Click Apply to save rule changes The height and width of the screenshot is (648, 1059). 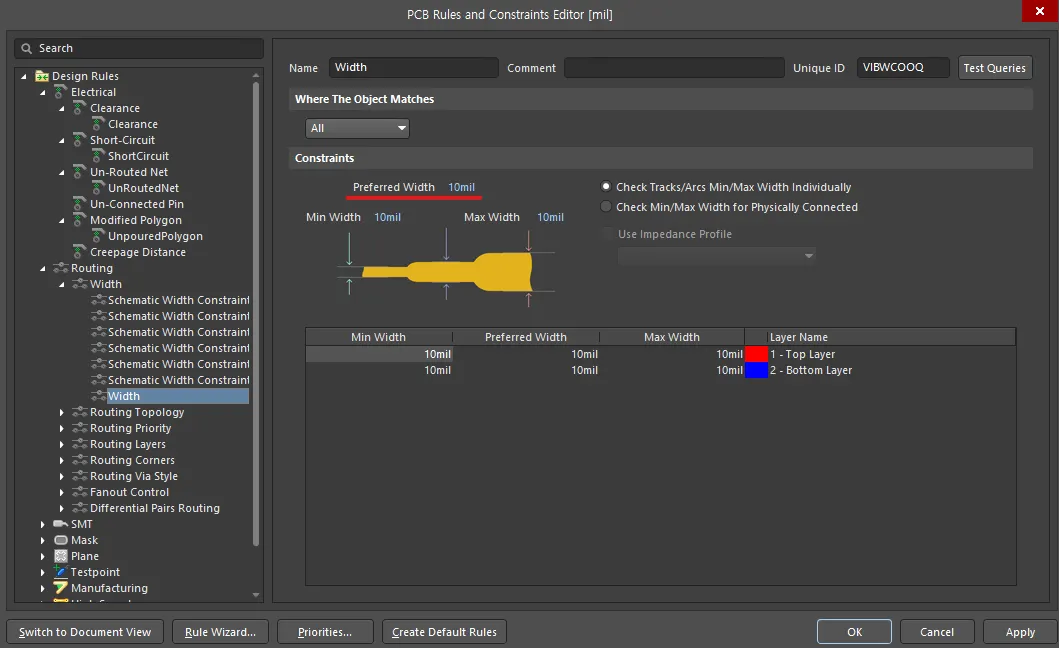click(x=1020, y=632)
